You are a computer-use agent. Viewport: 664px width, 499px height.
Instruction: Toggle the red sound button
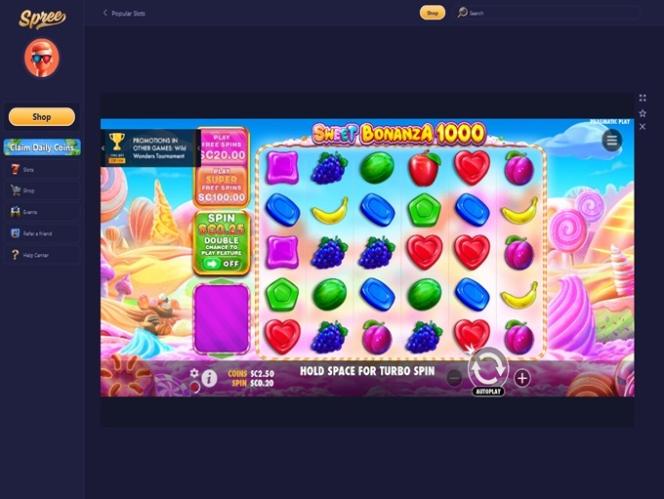pyautogui.click(x=195, y=386)
